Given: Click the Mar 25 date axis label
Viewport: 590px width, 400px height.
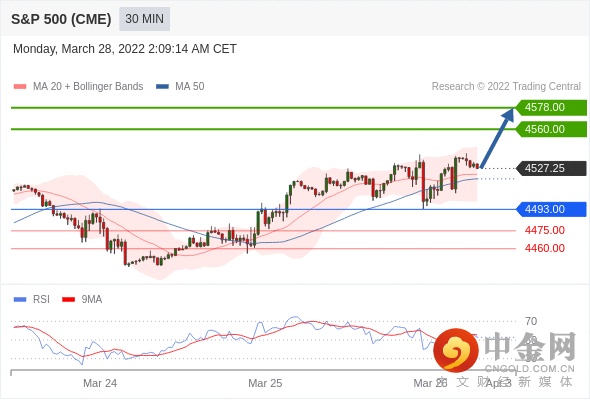Looking at the screenshot, I should coord(265,383).
